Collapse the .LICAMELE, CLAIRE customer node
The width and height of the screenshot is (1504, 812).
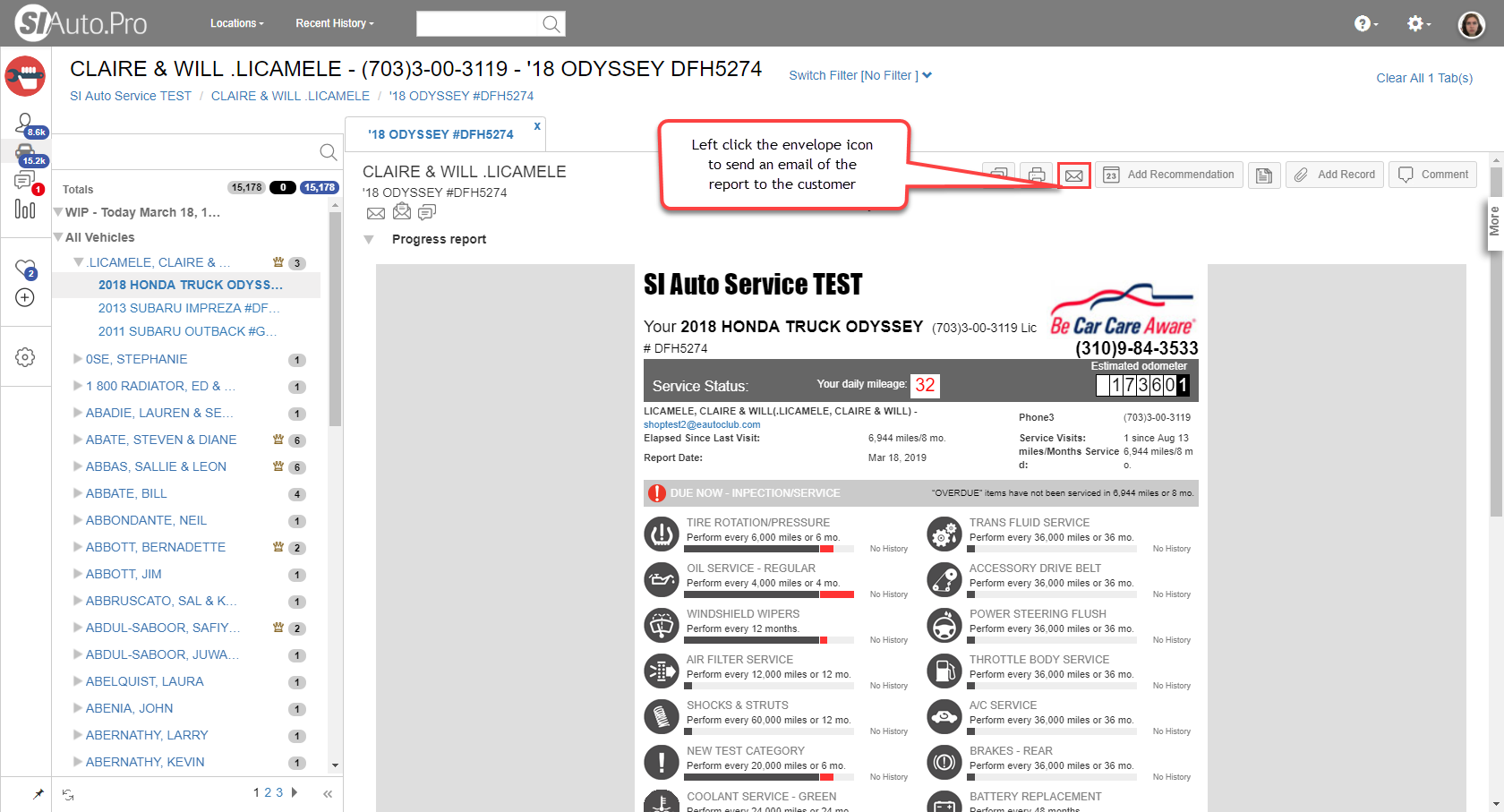point(79,262)
